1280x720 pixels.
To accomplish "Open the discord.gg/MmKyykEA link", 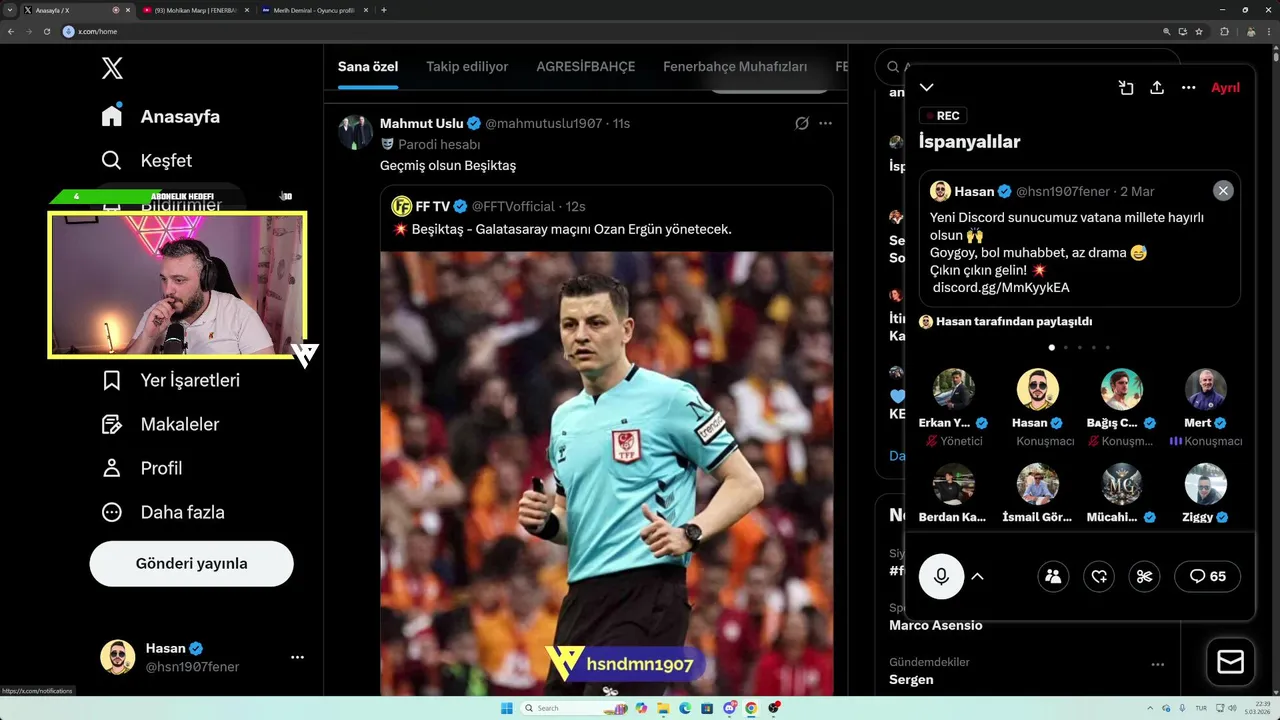I will pyautogui.click(x=1001, y=288).
